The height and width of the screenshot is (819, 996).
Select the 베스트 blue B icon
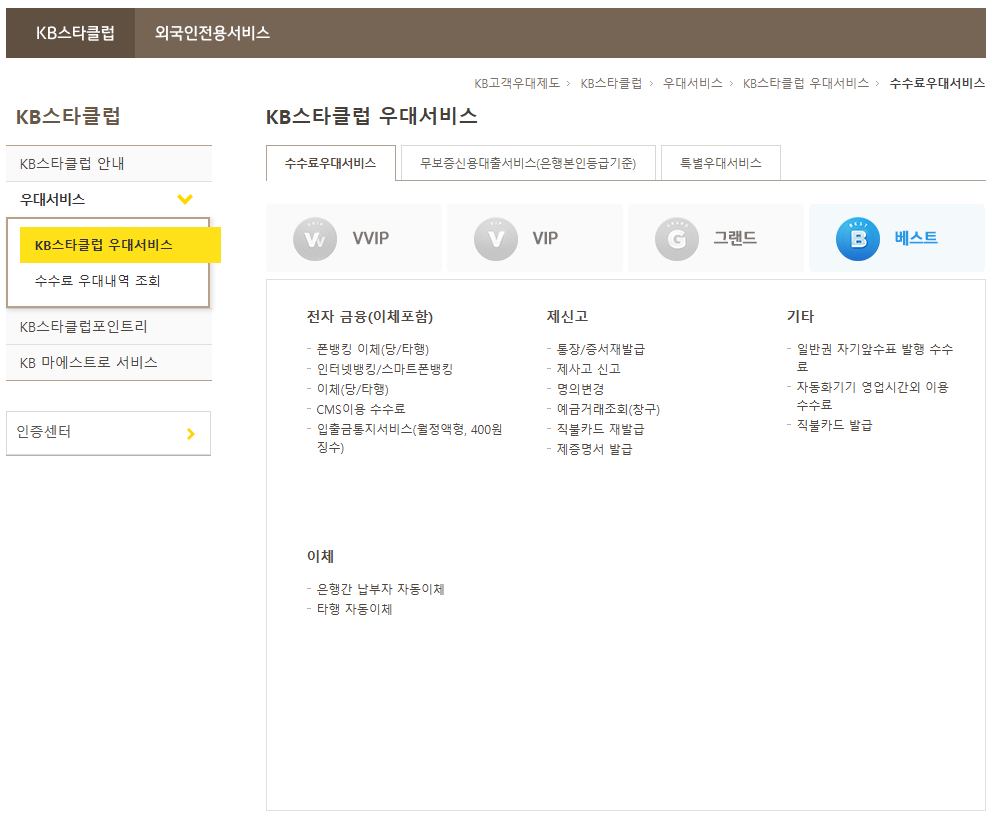(858, 239)
